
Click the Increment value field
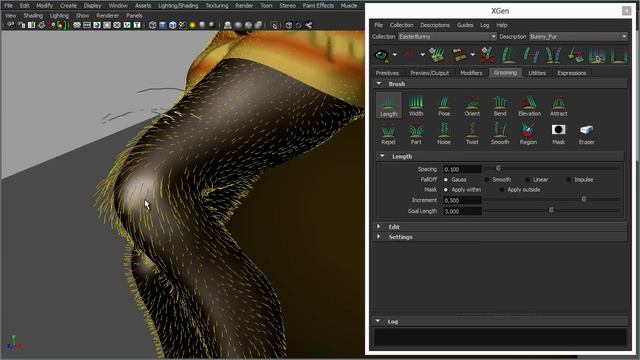coord(462,200)
